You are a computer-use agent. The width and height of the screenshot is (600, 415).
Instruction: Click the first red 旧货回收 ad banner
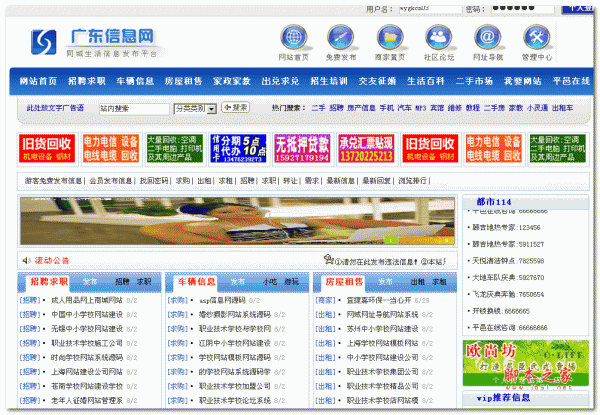[x=47, y=148]
